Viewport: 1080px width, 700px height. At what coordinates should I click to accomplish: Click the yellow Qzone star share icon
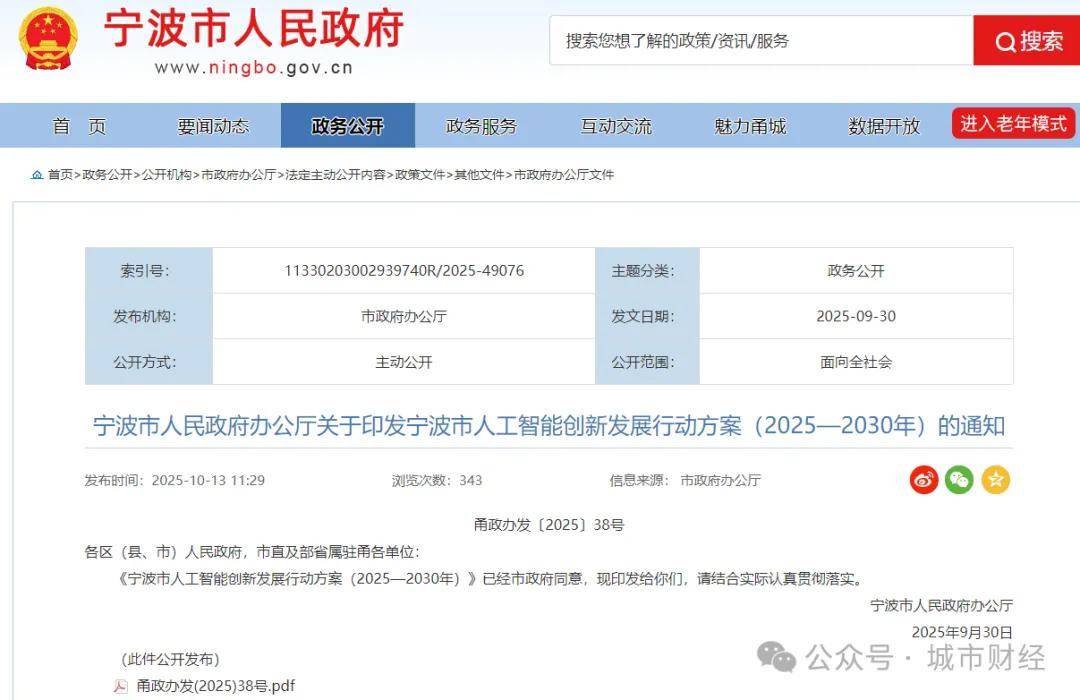[x=995, y=480]
